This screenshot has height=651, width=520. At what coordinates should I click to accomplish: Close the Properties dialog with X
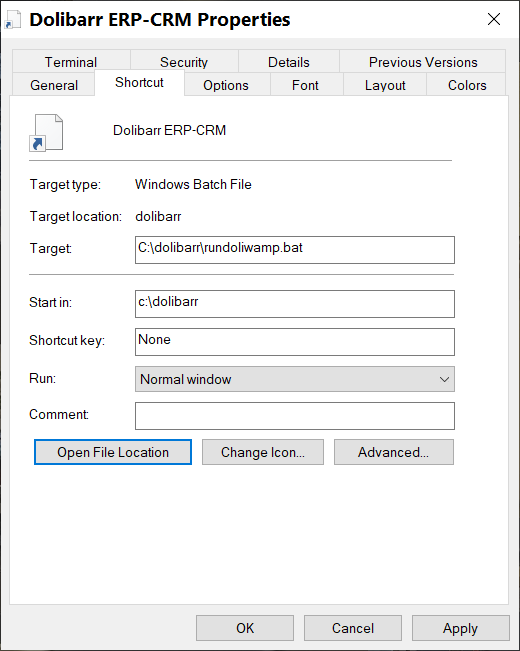(x=494, y=19)
